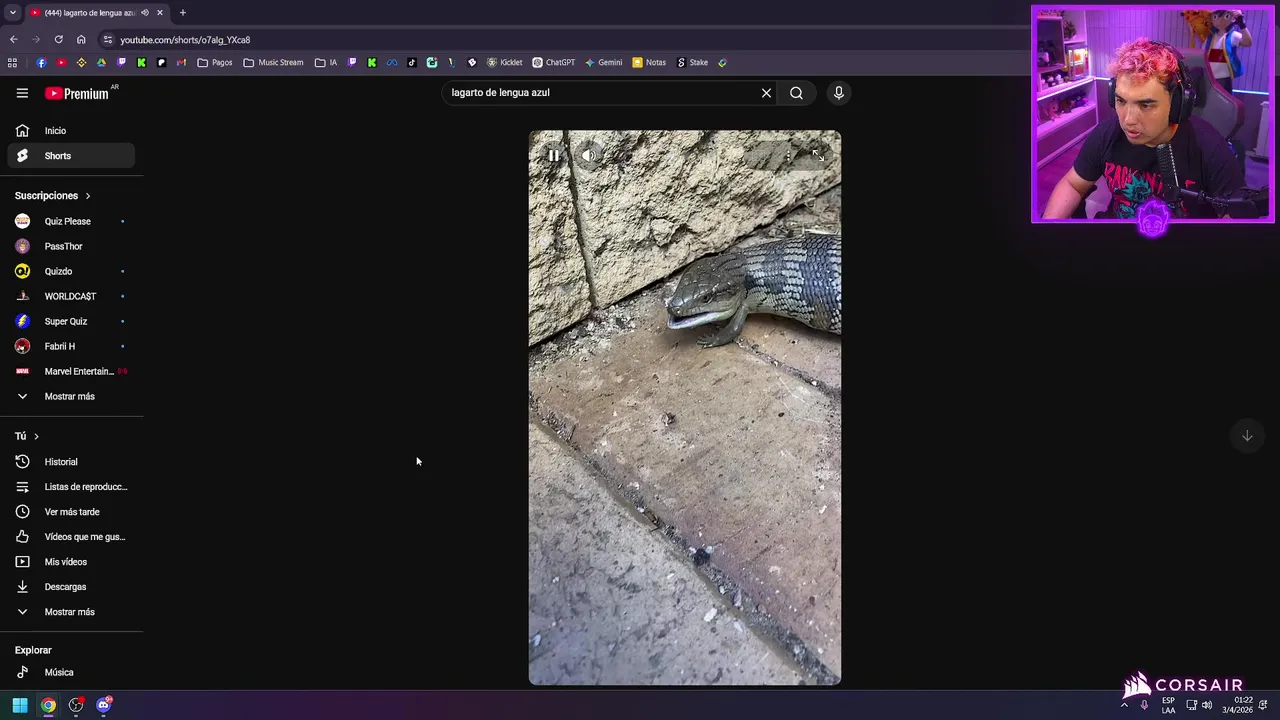
Task: Open the ChatGPT bookmark
Action: pyautogui.click(x=553, y=62)
